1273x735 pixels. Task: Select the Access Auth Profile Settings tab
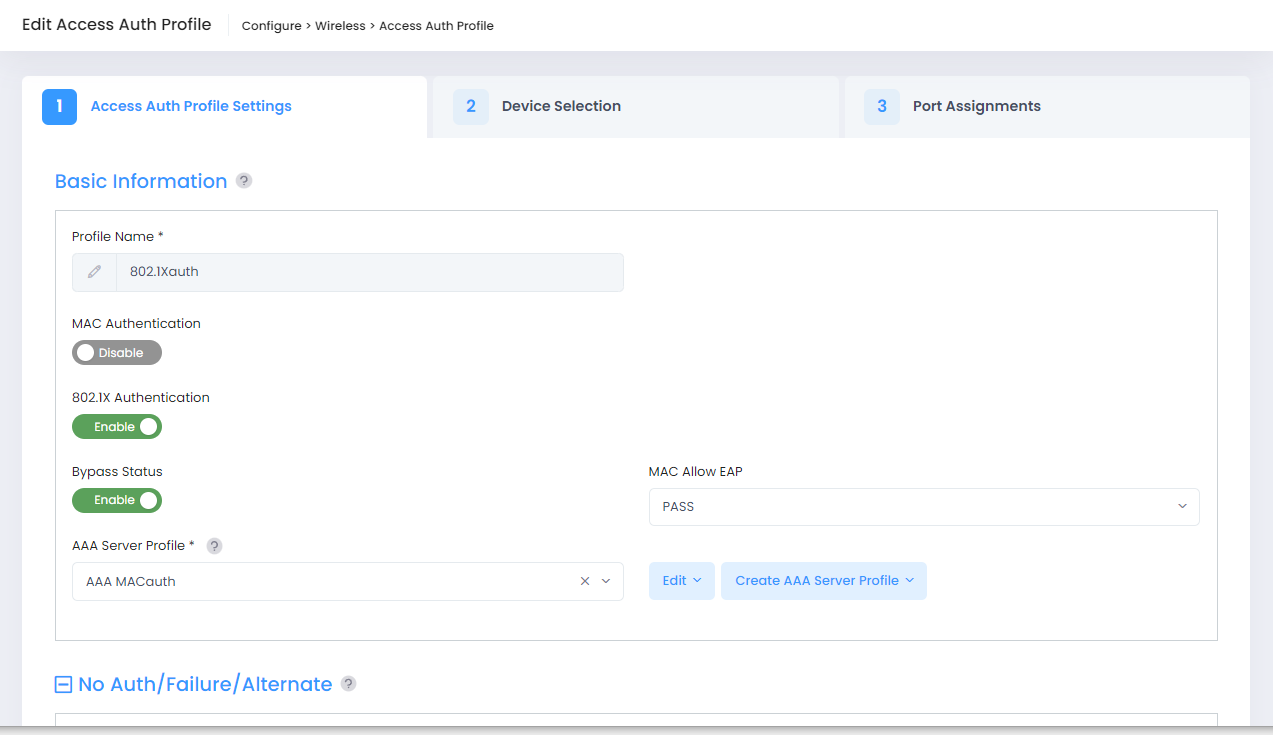coord(191,106)
